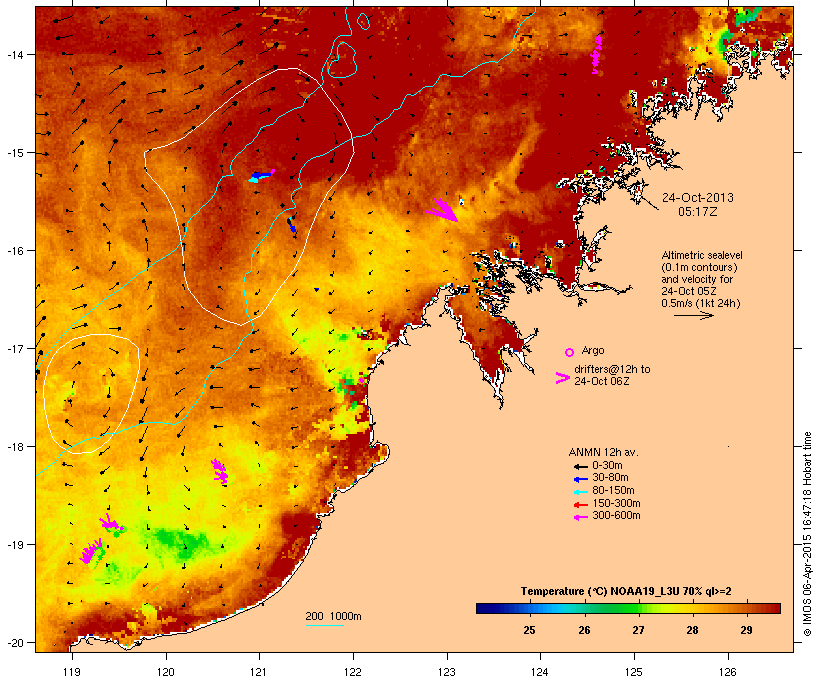Click the colorbar value 29
Viewport: 820px width, 680px height.
(746, 630)
